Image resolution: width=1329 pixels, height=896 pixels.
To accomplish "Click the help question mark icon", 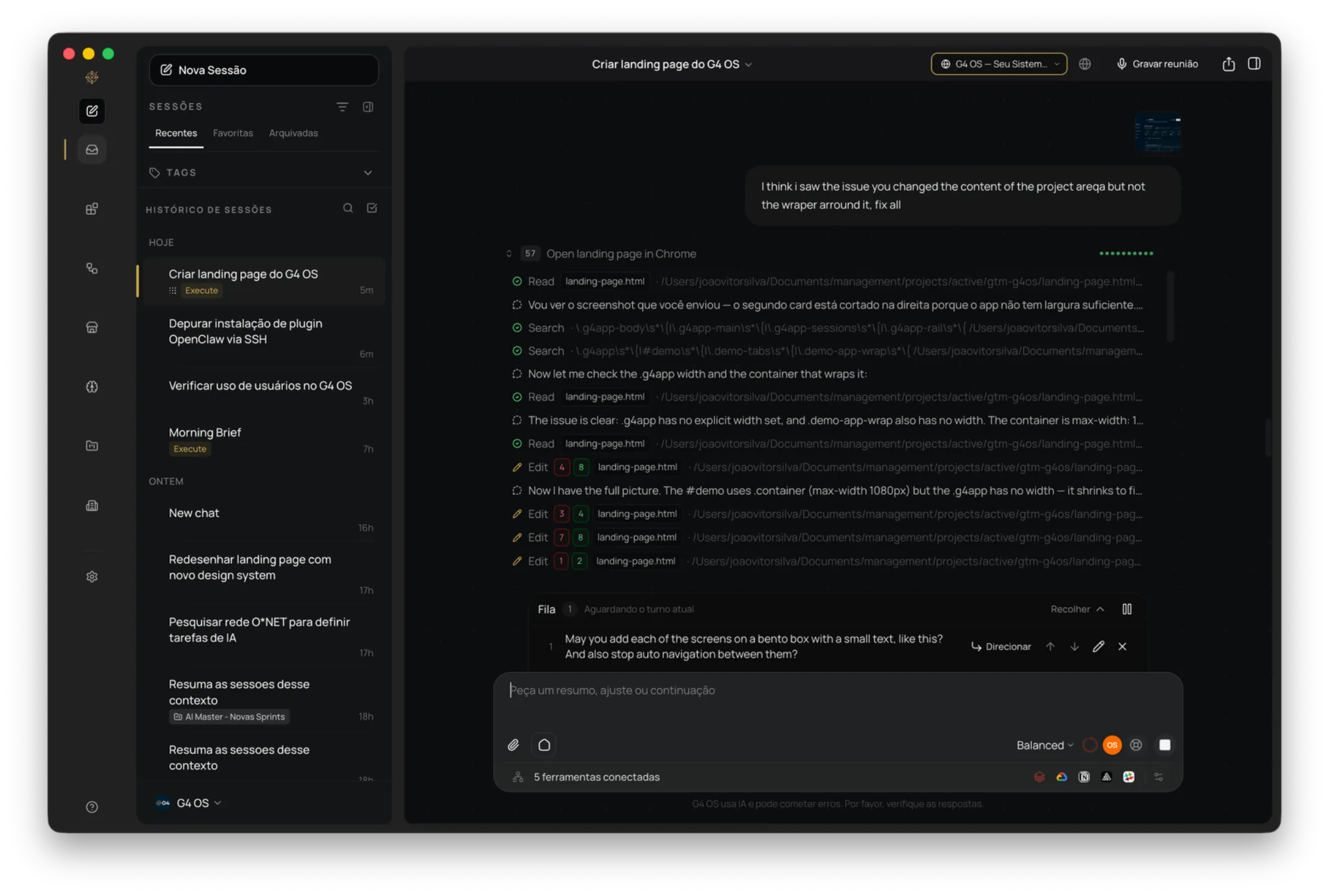I will click(x=92, y=806).
